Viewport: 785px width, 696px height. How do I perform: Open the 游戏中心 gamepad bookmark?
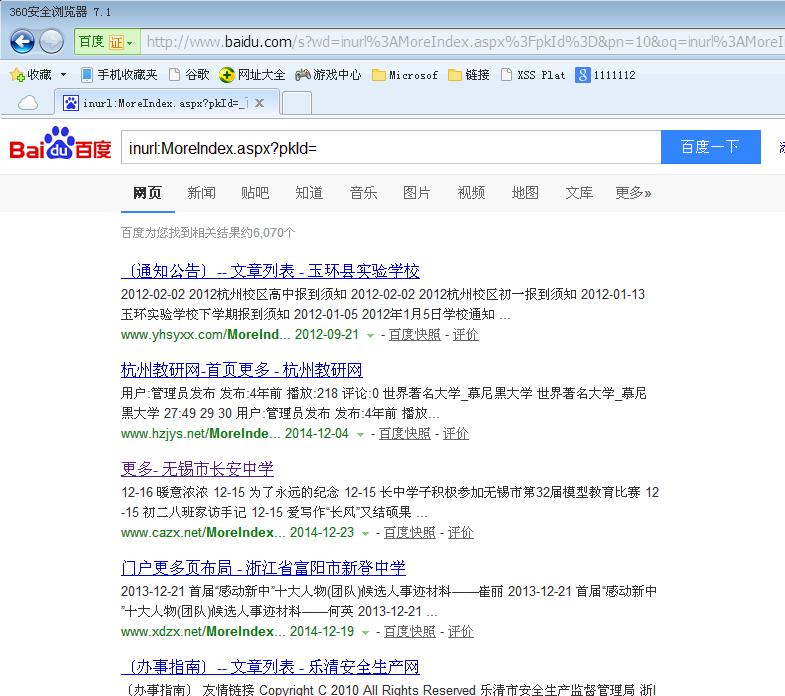(328, 75)
